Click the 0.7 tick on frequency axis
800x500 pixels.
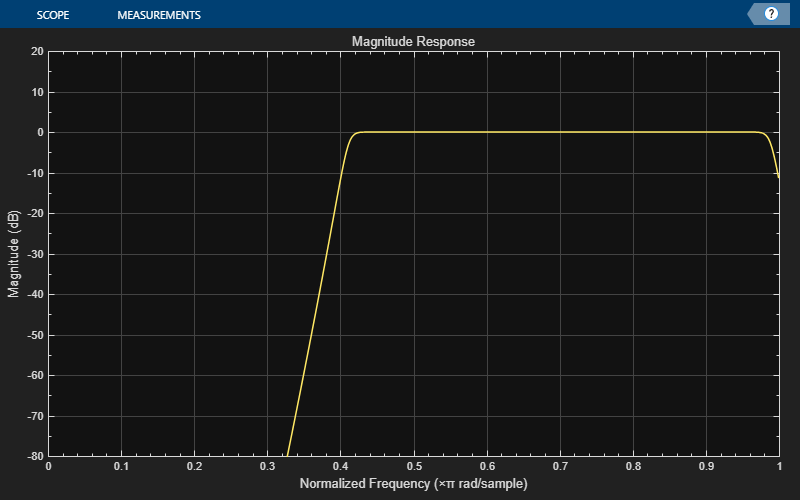pos(560,467)
